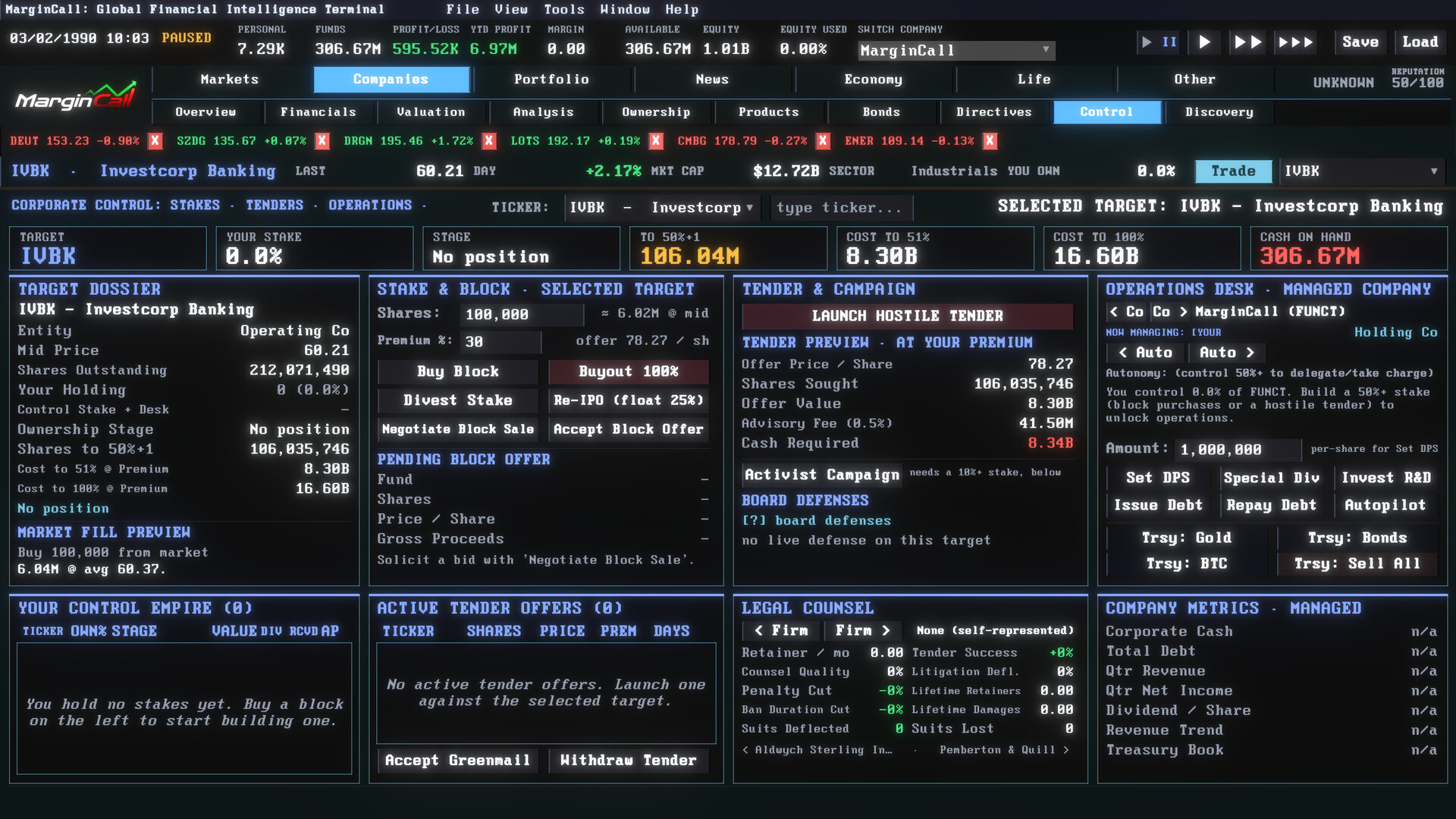Image resolution: width=1456 pixels, height=819 pixels.
Task: Set game speed to double fast-forward
Action: [x=1247, y=42]
